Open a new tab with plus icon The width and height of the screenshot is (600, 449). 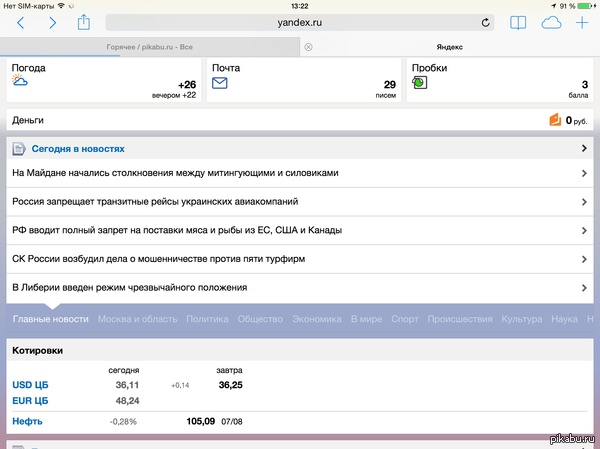pos(582,22)
